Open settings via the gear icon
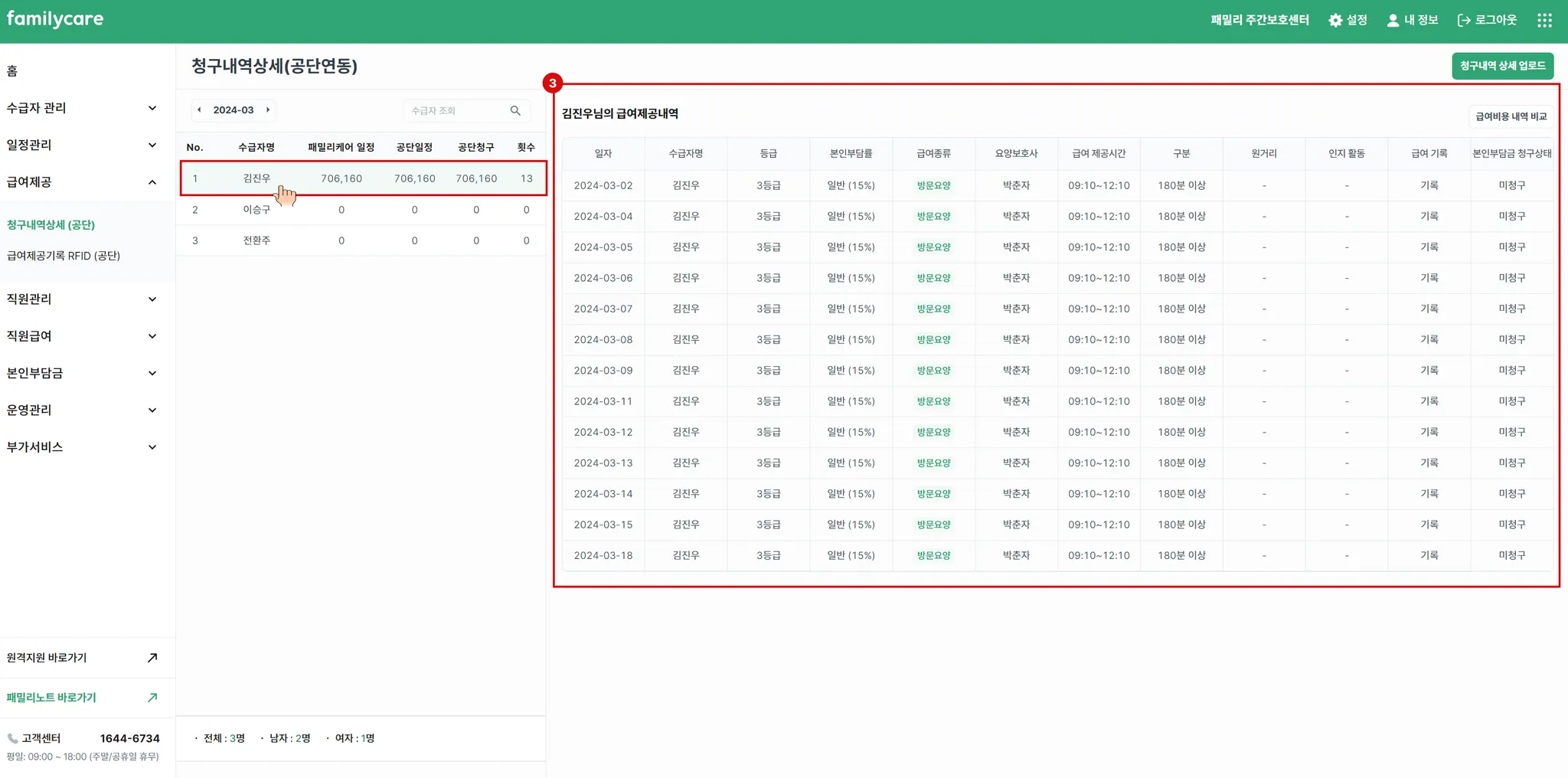Screen dimensions: 1568x778 tap(1335, 21)
